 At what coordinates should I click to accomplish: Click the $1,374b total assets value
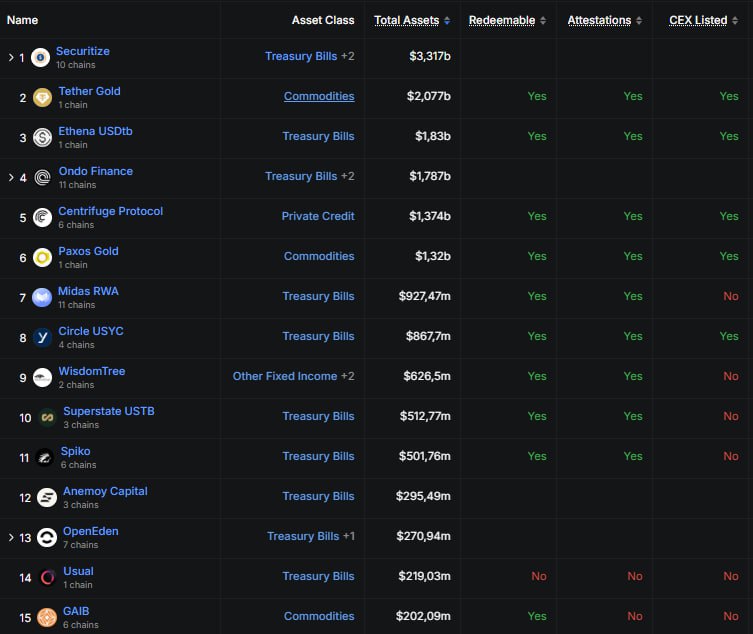click(430, 216)
